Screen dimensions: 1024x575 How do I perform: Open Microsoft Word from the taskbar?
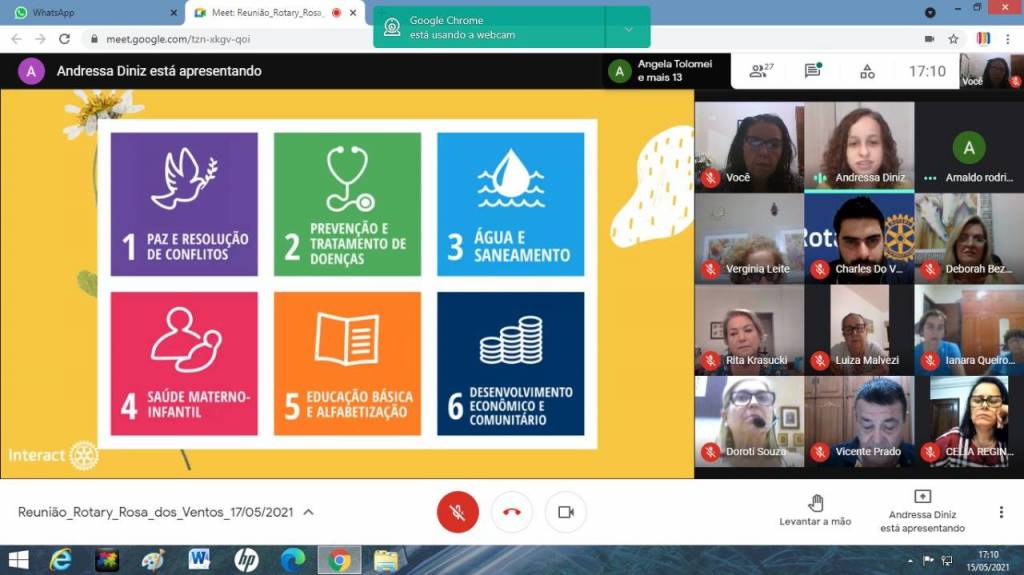[x=198, y=560]
